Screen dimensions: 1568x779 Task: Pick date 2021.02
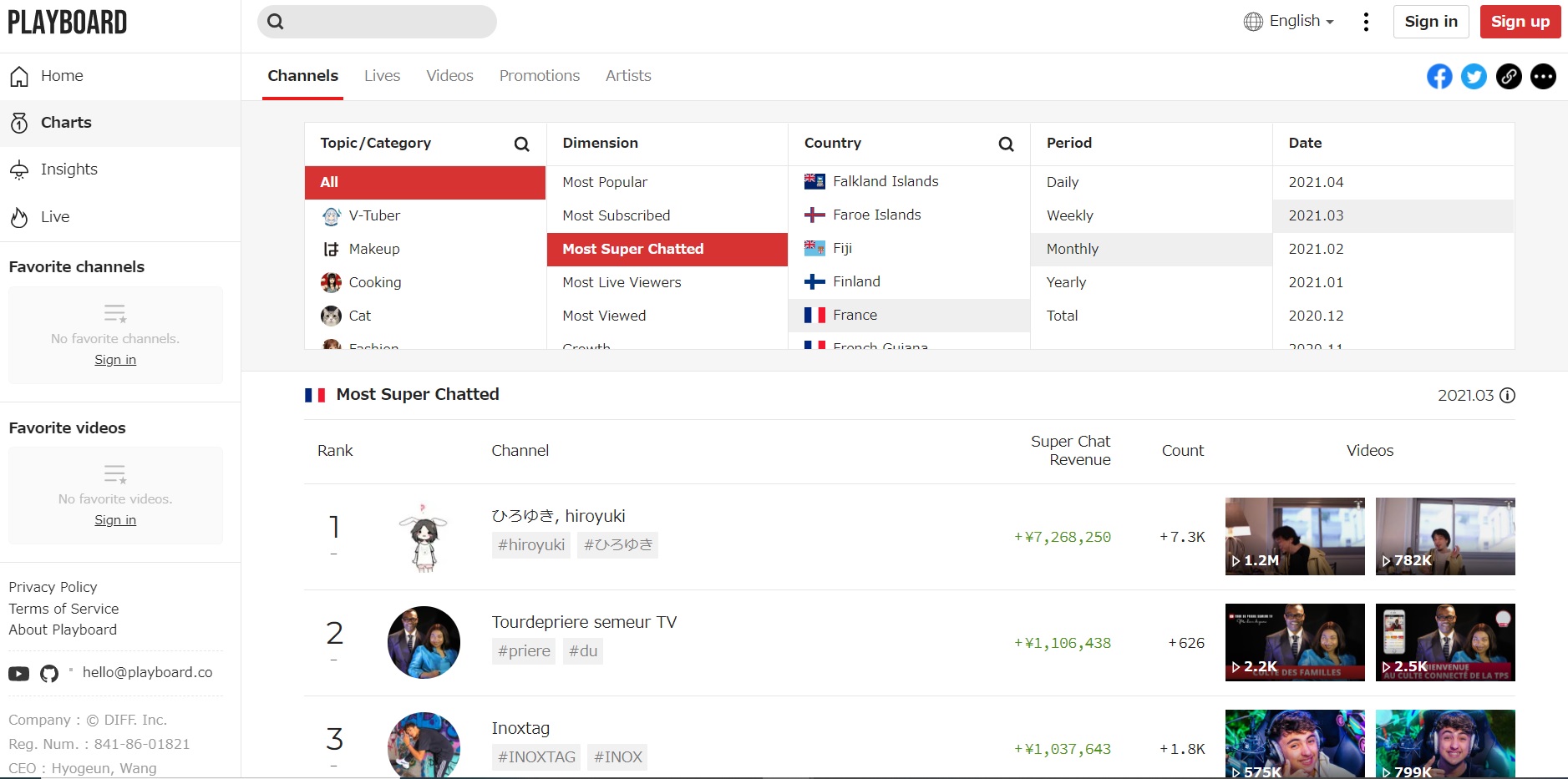[x=1393, y=249]
